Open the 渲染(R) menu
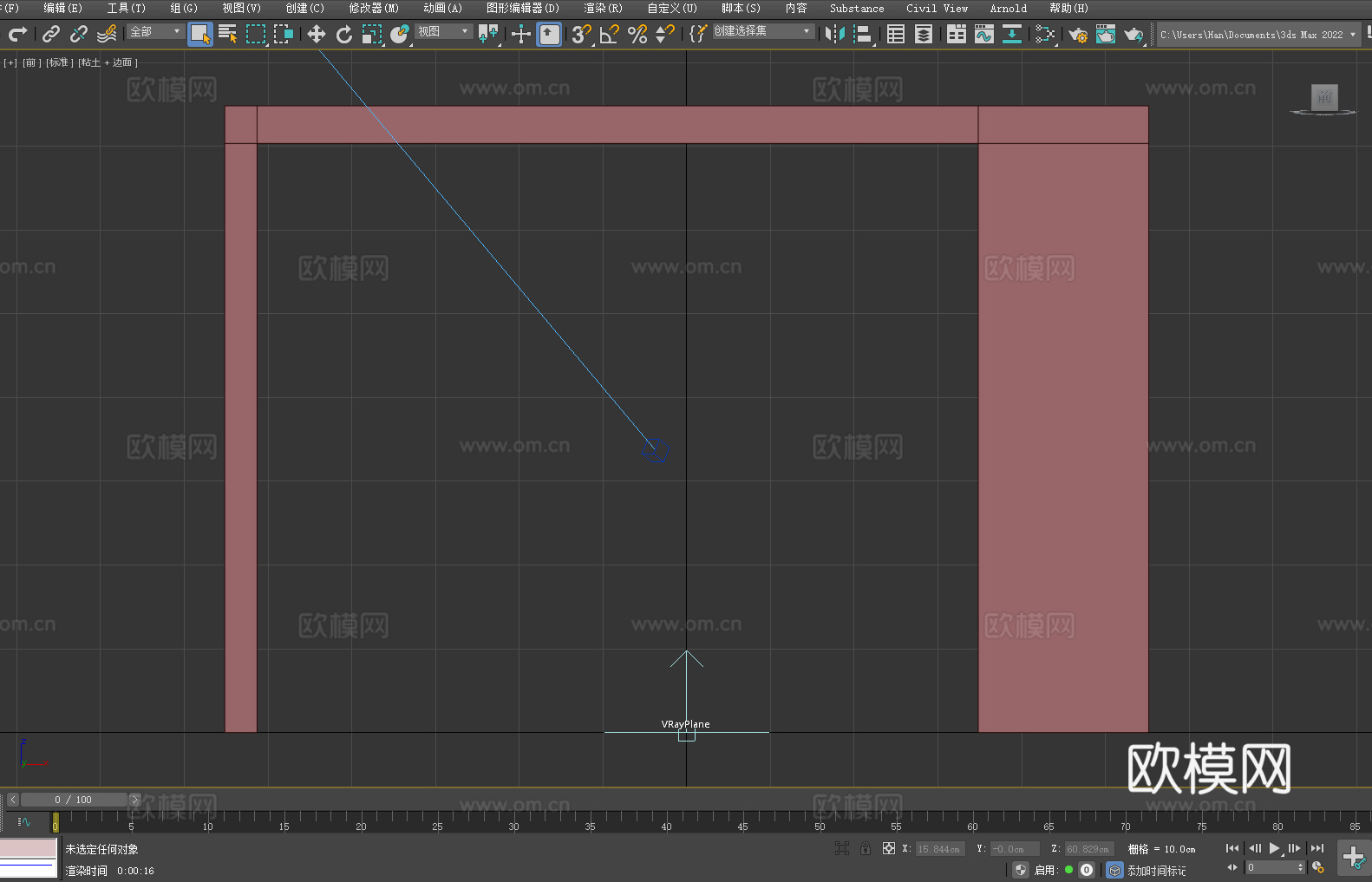1372x882 pixels. (x=604, y=8)
